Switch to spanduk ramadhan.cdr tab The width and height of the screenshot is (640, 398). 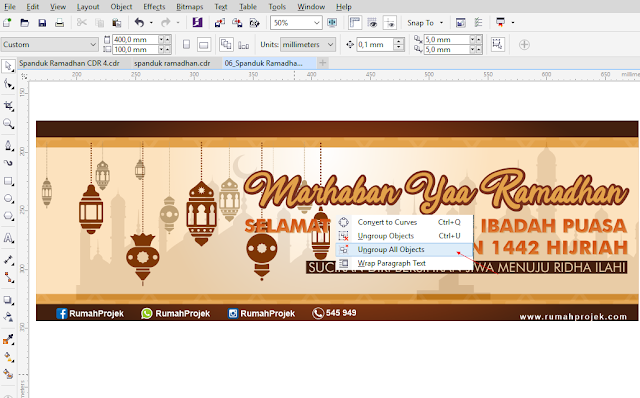[x=172, y=63]
